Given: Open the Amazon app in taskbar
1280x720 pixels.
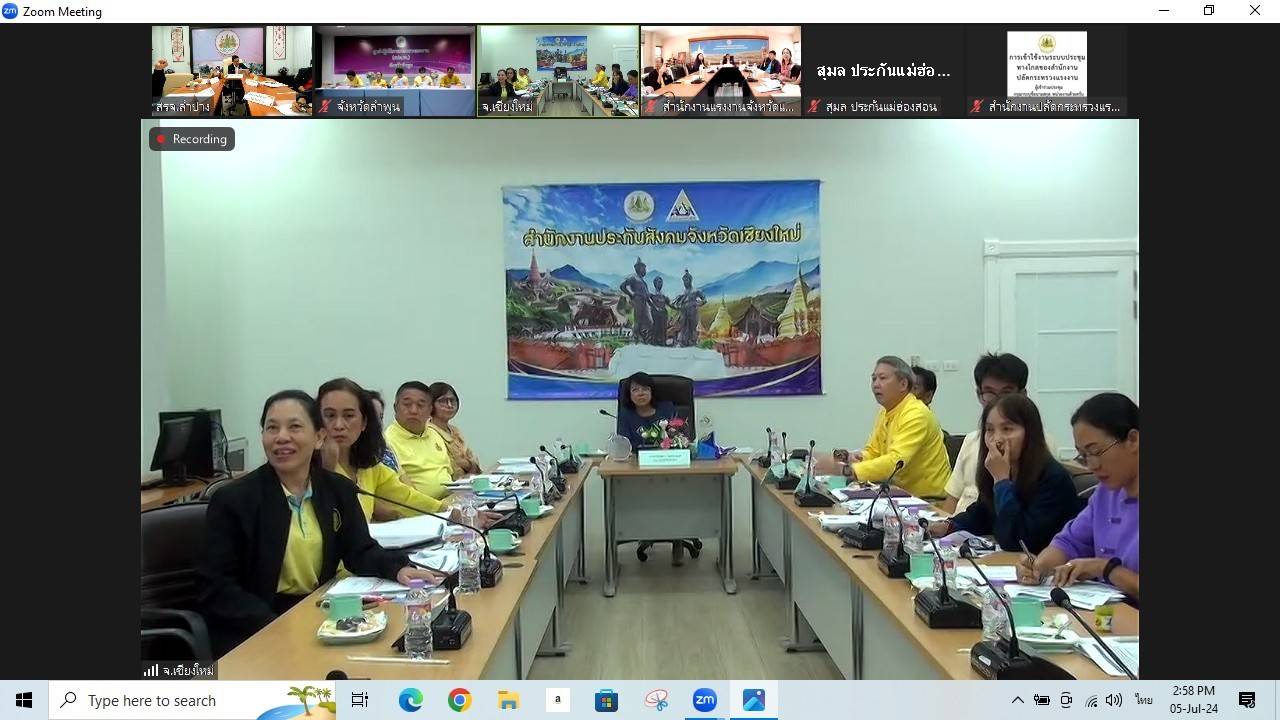Looking at the screenshot, I should click(558, 700).
